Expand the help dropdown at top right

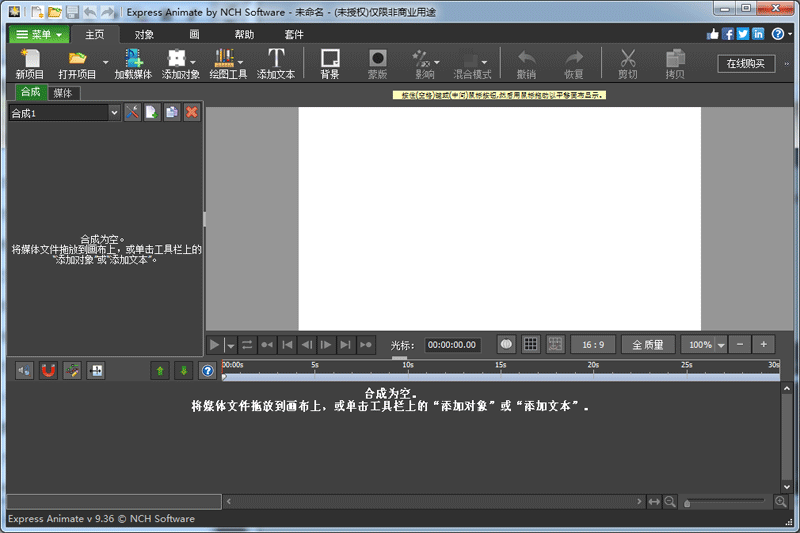(790, 34)
